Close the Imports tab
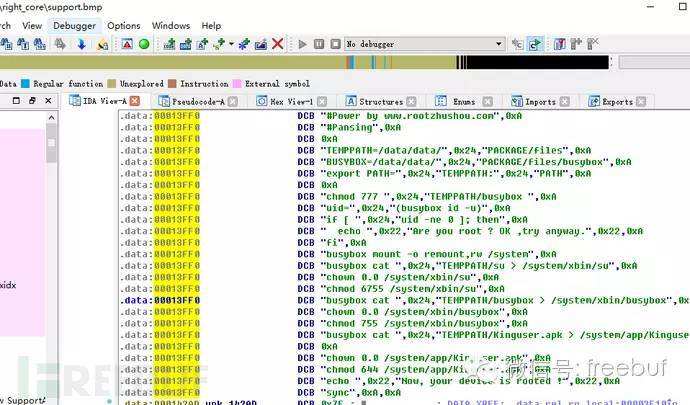The image size is (690, 405). 565,102
